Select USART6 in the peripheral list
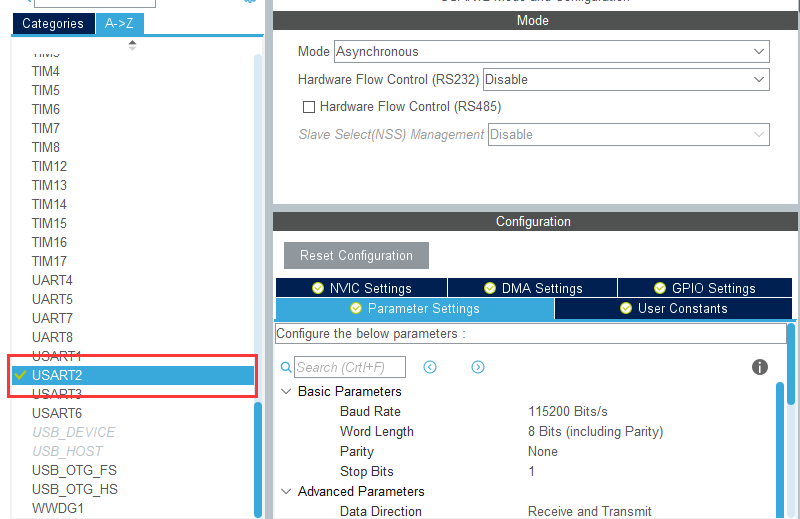 click(x=57, y=413)
